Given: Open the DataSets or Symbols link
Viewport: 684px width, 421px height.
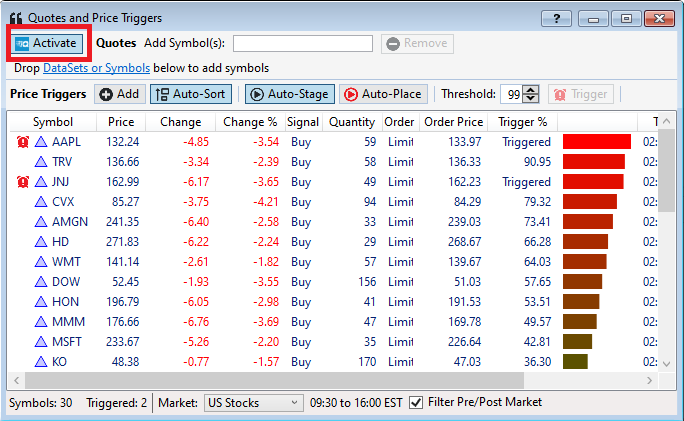Looking at the screenshot, I should [x=96, y=68].
